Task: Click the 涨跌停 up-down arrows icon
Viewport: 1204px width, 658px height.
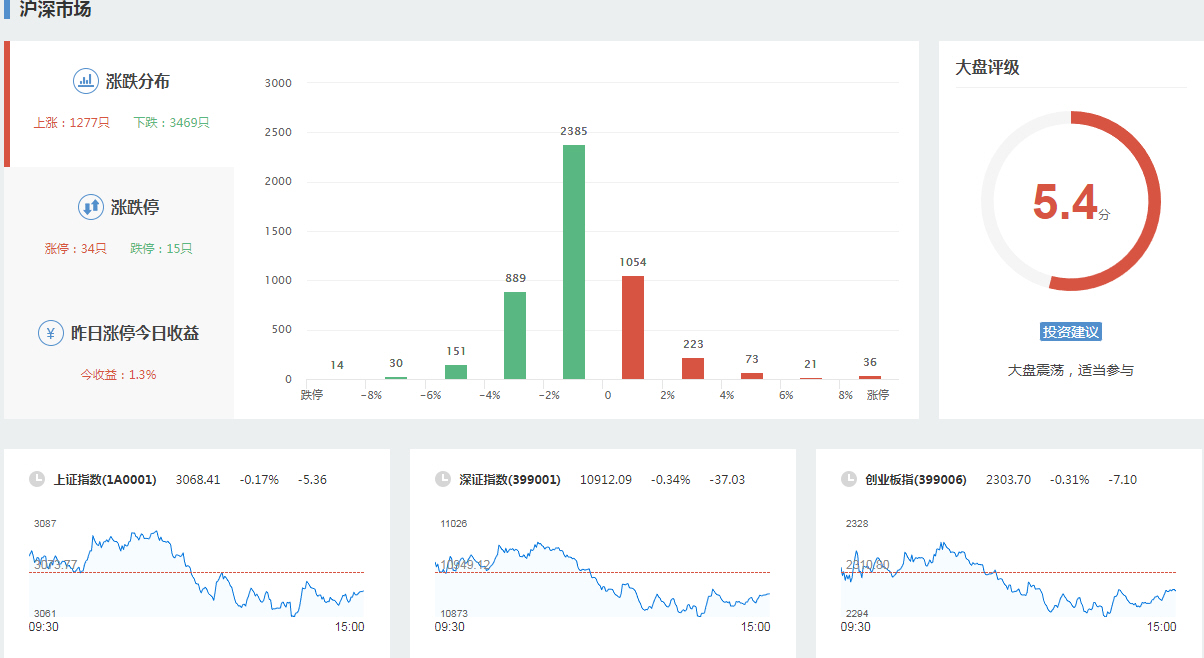Action: pyautogui.click(x=90, y=207)
